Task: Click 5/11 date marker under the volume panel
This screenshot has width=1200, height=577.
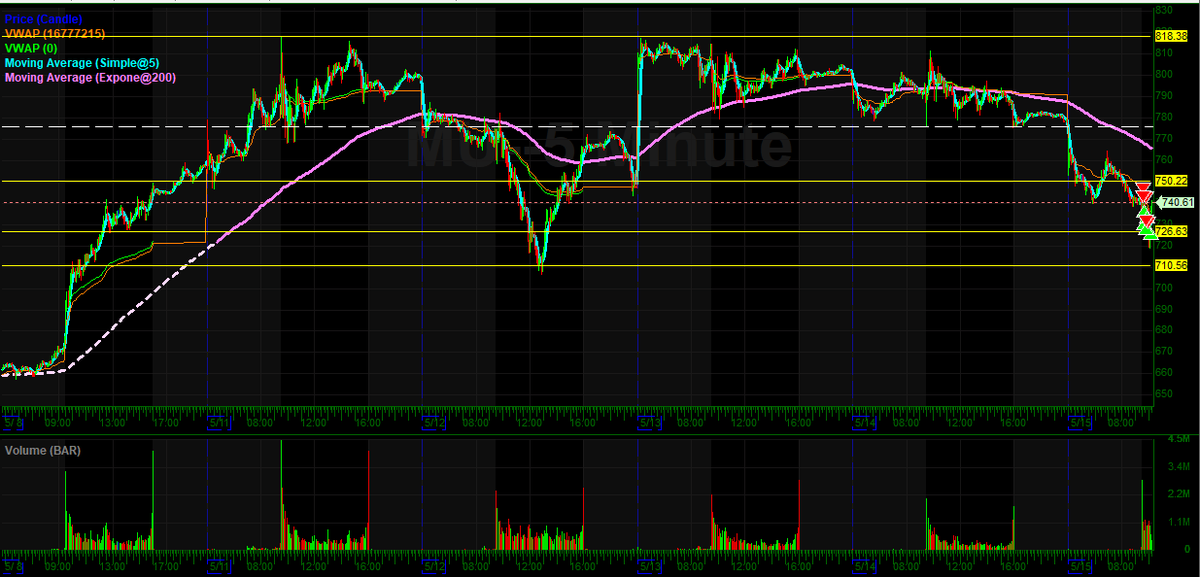Action: pos(219,565)
